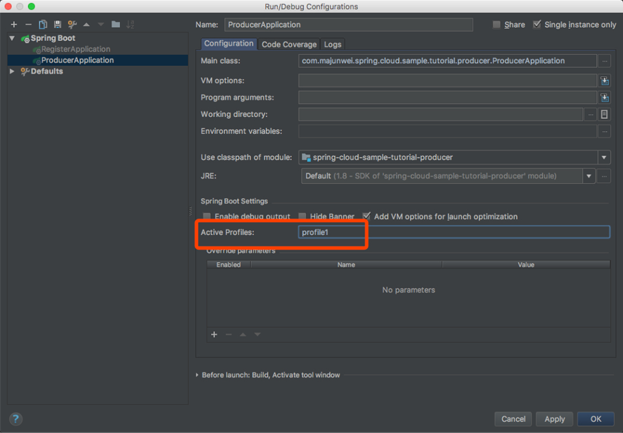This screenshot has width=623, height=433.
Task: Expand the Defaults tree node
Action: (12, 71)
